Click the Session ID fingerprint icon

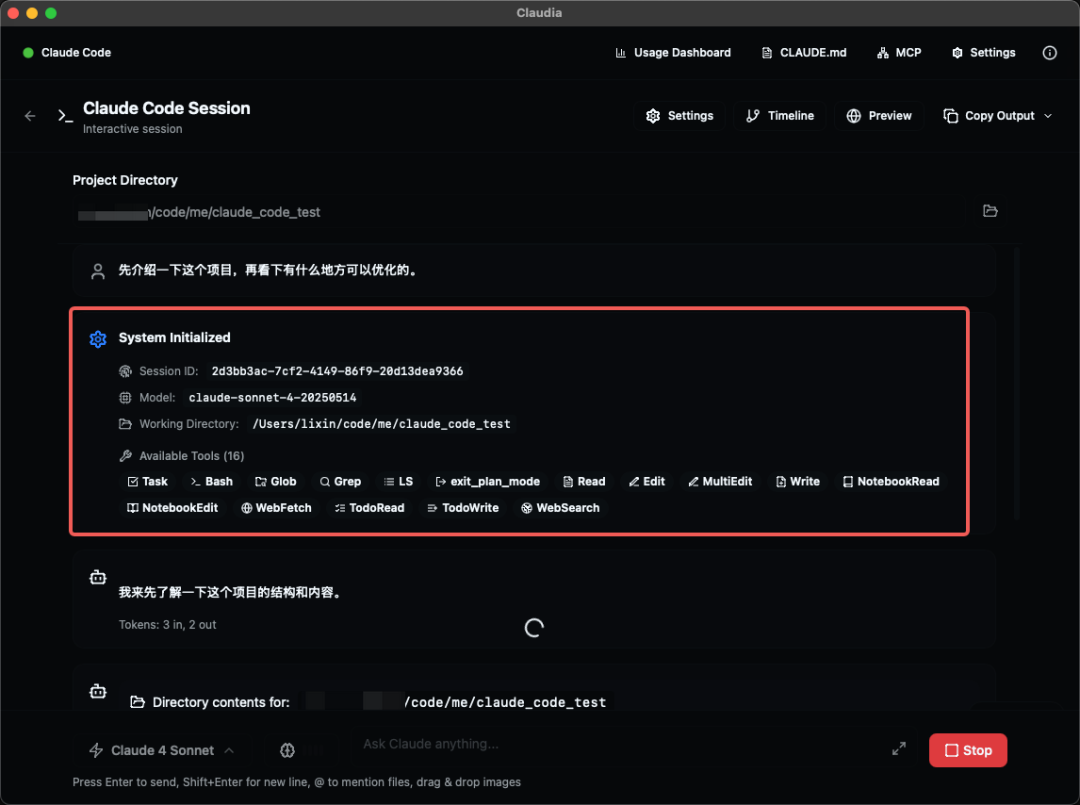[x=125, y=371]
